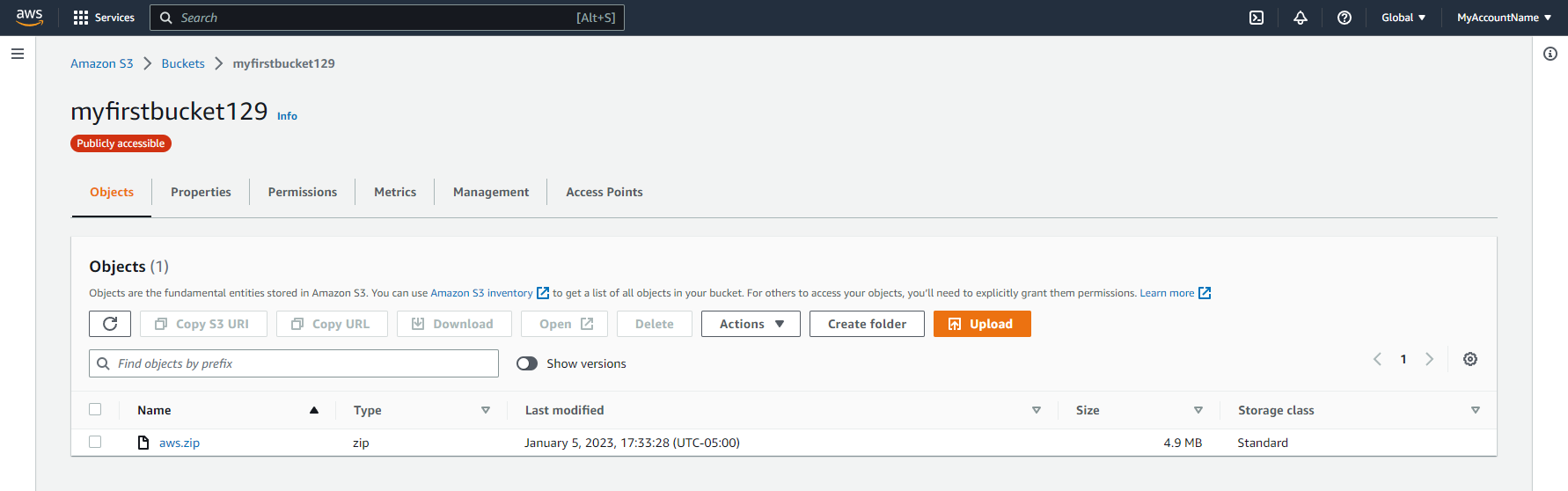Open the Global region dropdown
The width and height of the screenshot is (1568, 491).
(x=1403, y=18)
